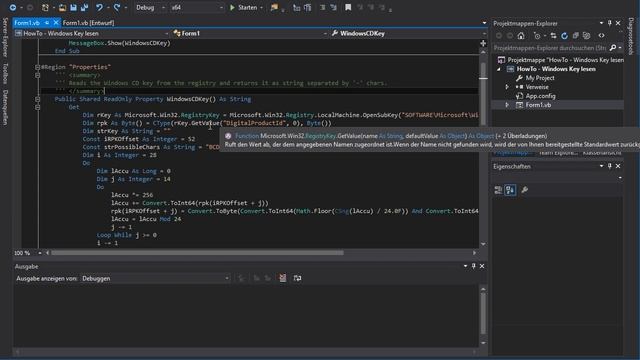Open the dropdown arrow next to Starten
The height and width of the screenshot is (360, 640).
click(x=261, y=7)
